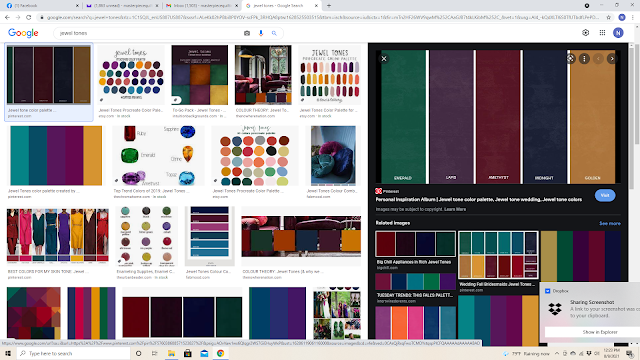The image size is (640, 360).
Task: Click the jewel tones search box
Action: tap(149, 33)
